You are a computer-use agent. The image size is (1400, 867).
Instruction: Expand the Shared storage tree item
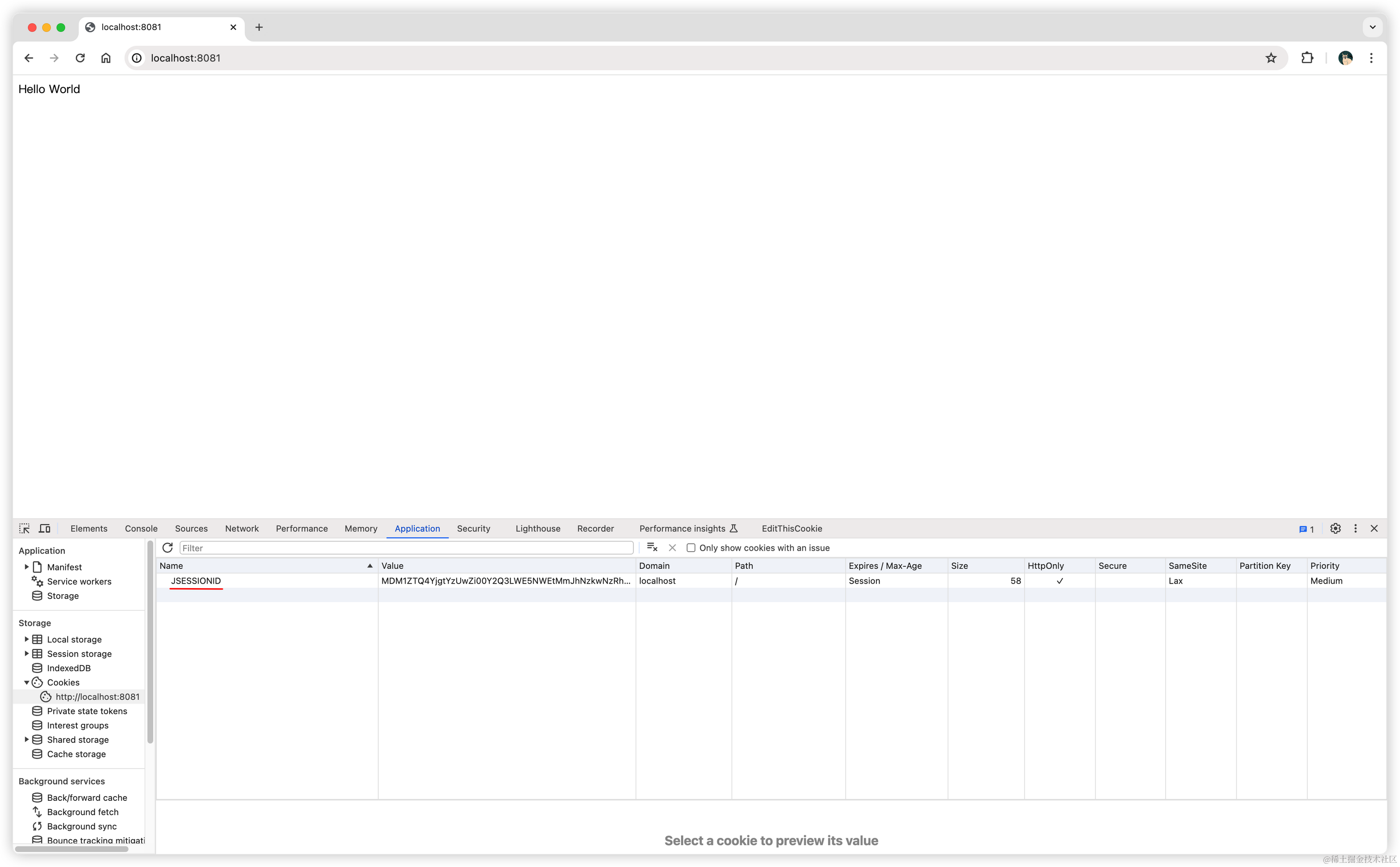(26, 739)
